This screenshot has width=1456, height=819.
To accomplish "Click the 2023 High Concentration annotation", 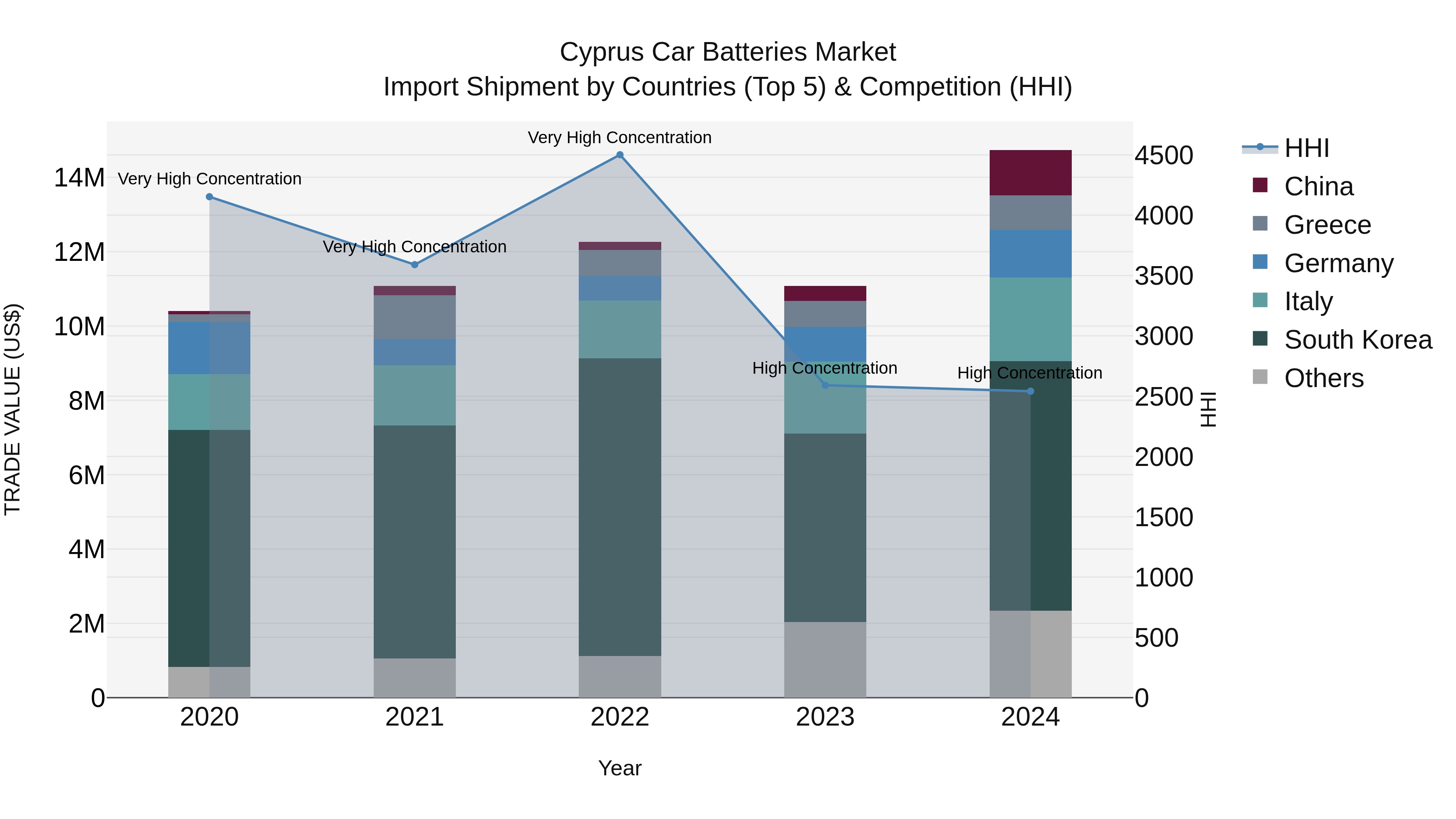I will (x=825, y=368).
